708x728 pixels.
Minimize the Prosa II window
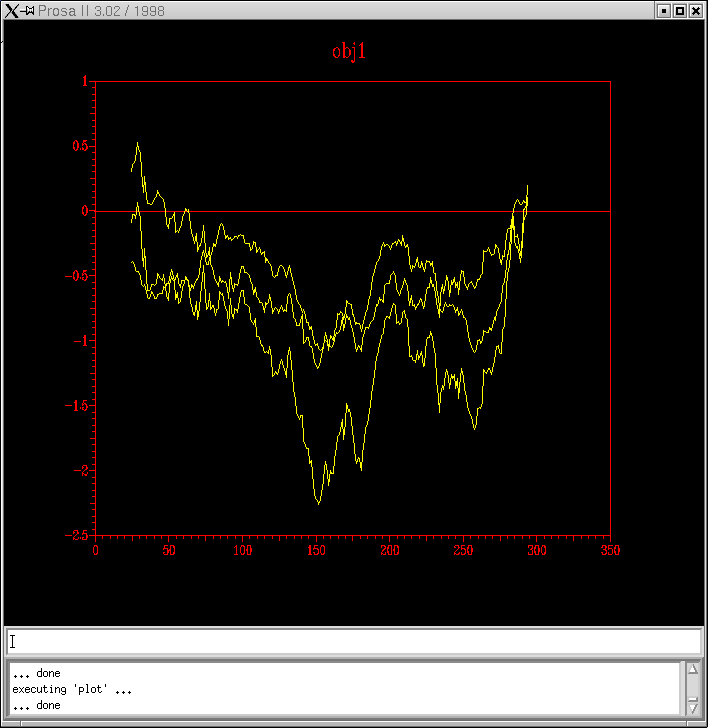(663, 11)
